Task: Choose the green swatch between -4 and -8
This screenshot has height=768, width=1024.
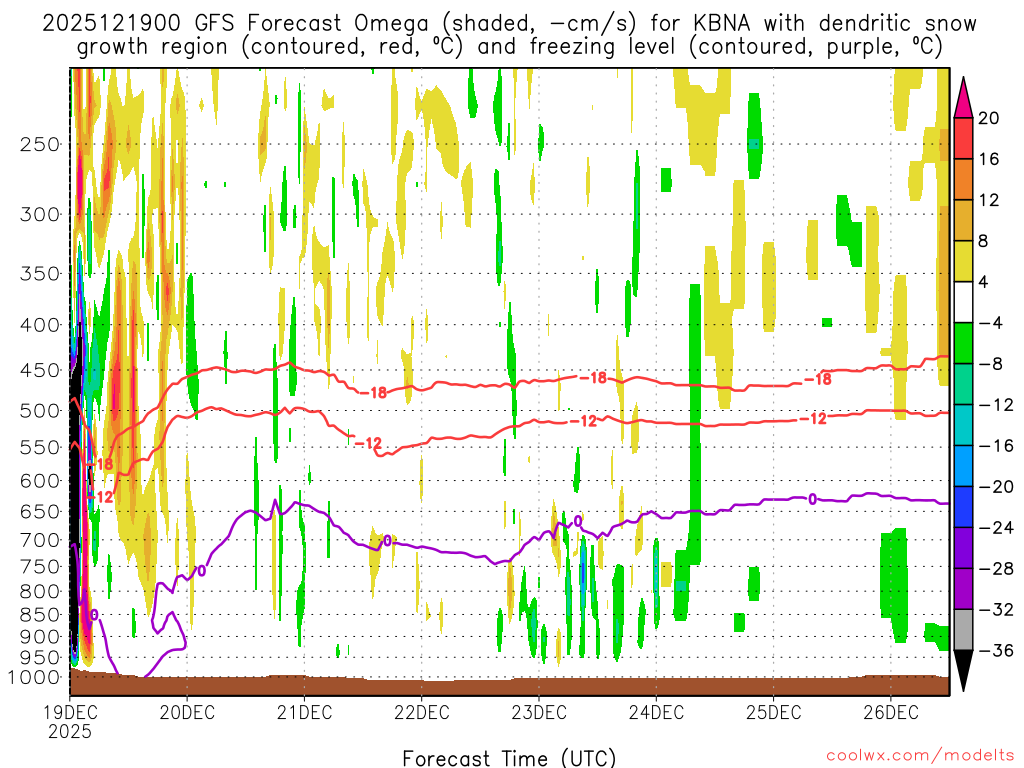Action: pyautogui.click(x=964, y=343)
